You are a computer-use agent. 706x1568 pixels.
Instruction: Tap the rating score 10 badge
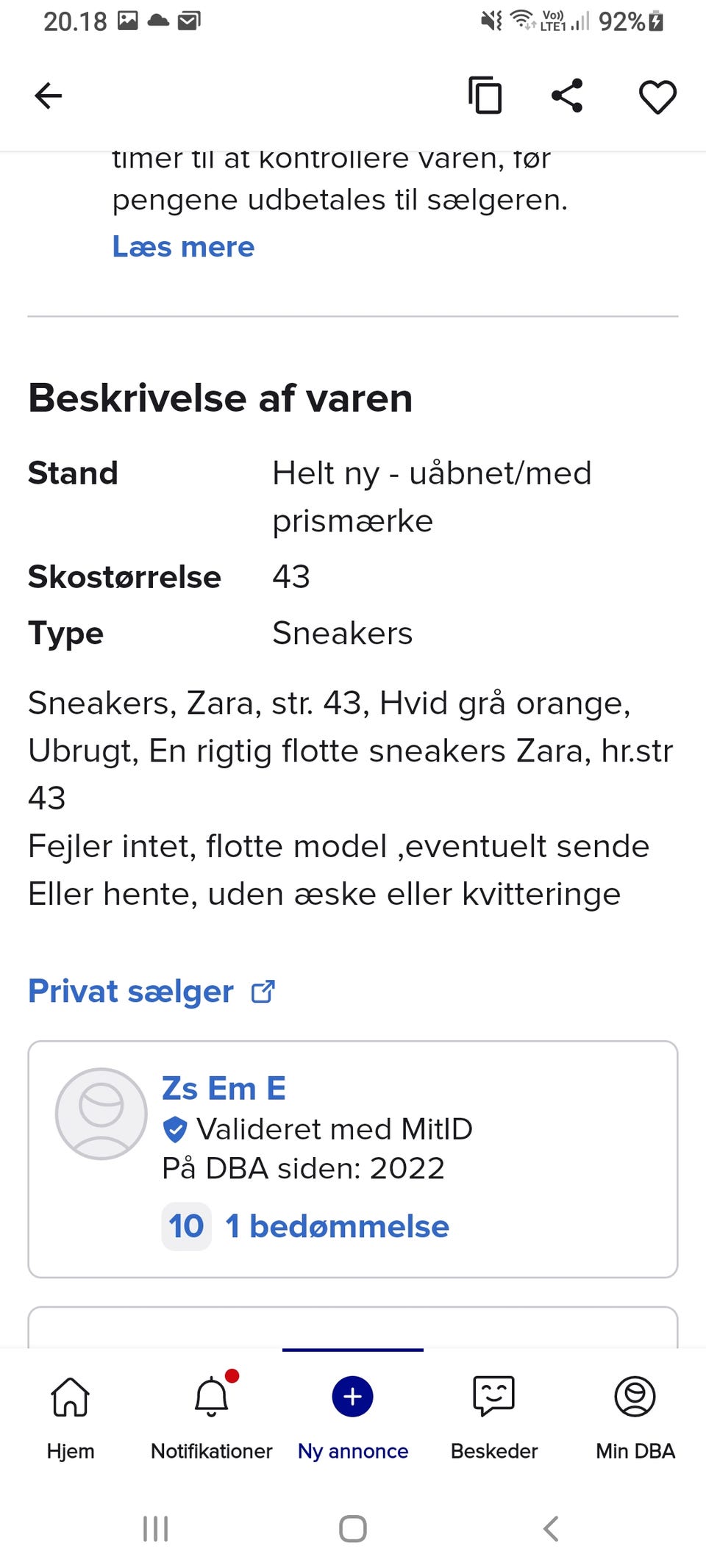(x=186, y=1226)
